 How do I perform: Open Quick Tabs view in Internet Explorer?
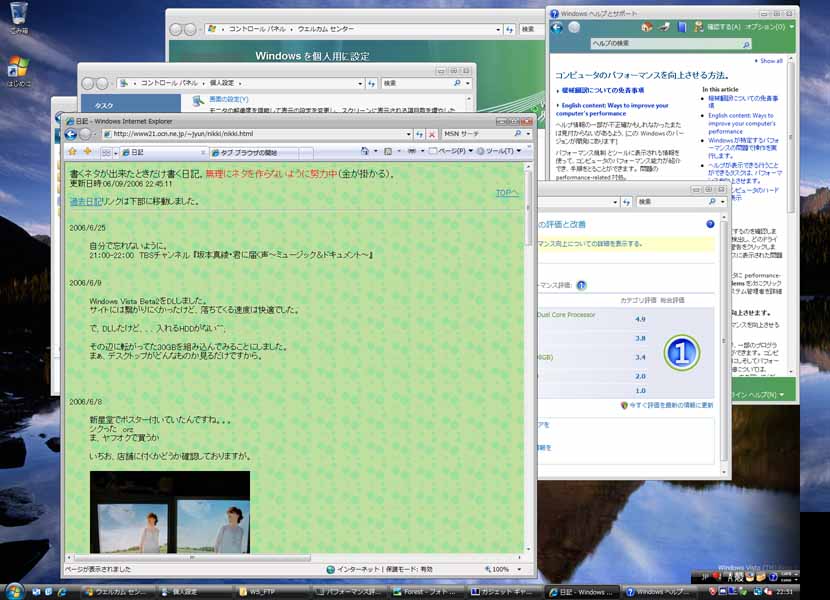106,153
